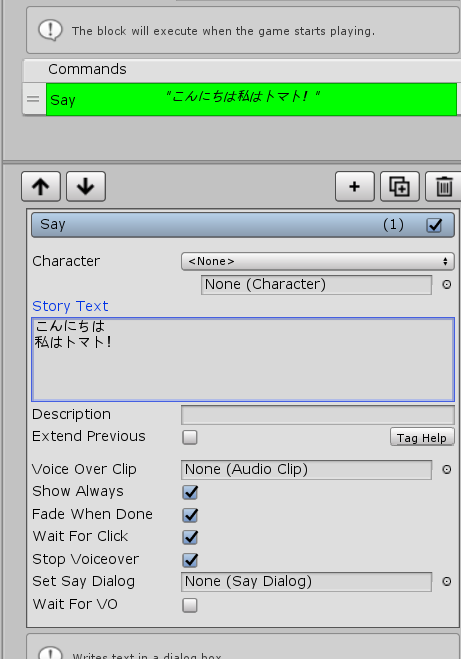Viewport: 461px width, 659px height.
Task: Toggle the Say command enabled checkbox
Action: point(434,225)
